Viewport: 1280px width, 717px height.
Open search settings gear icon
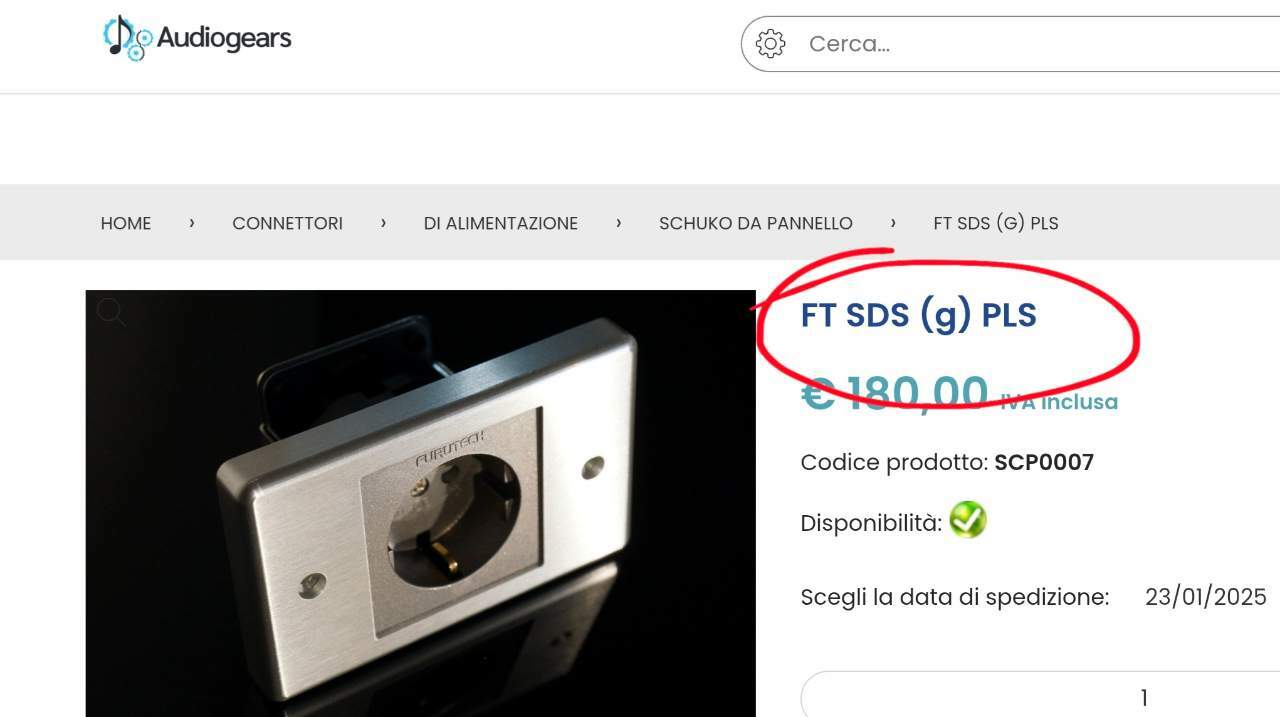[x=770, y=44]
